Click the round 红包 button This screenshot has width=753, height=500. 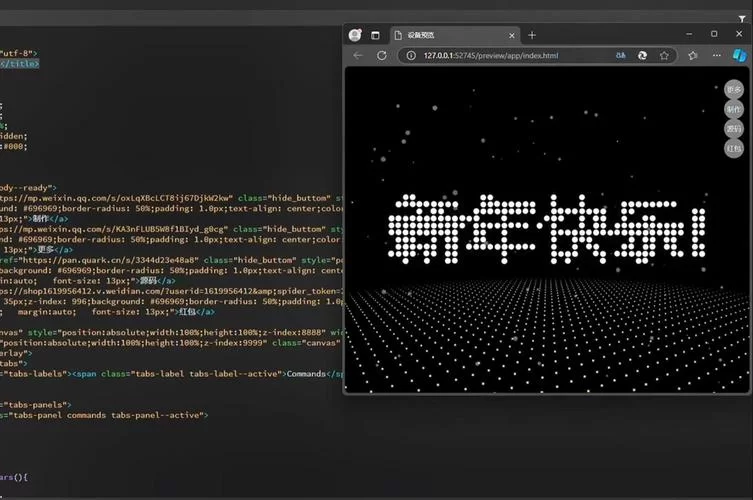coord(735,149)
